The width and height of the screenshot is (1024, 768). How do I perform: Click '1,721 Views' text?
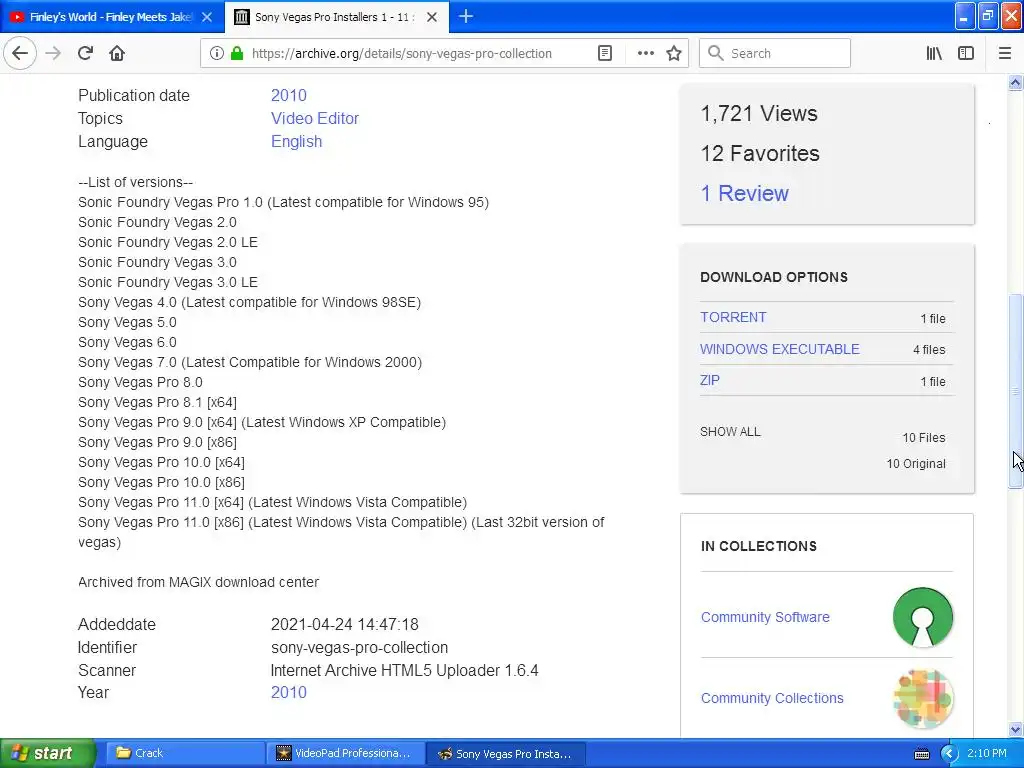pos(759,114)
